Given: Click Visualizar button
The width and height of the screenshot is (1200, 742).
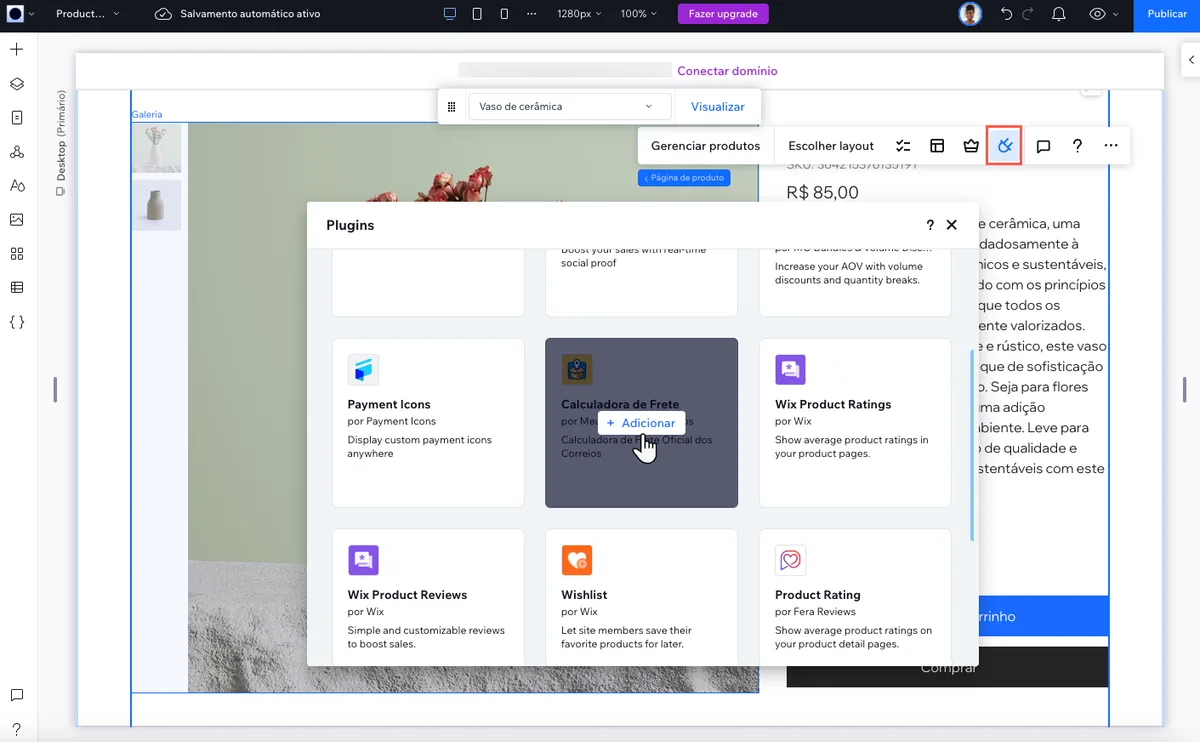Looking at the screenshot, I should 718,107.
